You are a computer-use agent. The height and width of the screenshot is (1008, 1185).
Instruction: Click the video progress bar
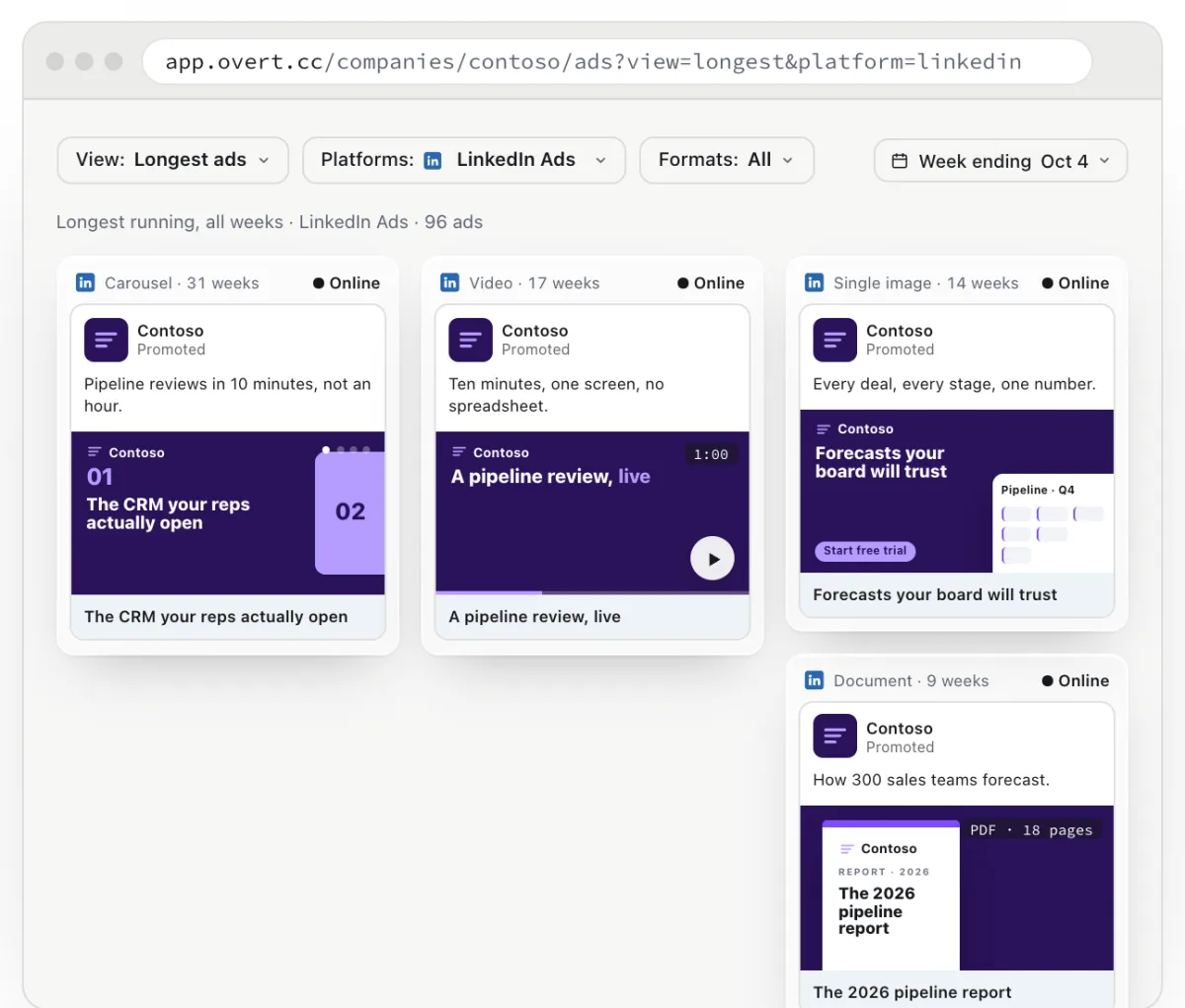(592, 592)
